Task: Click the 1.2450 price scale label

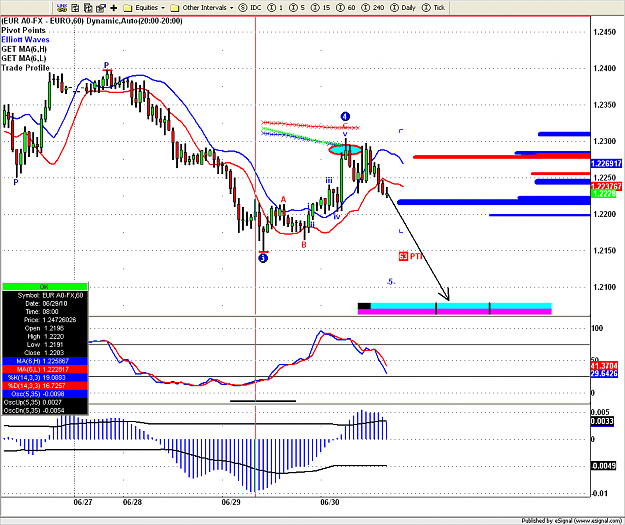Action: click(x=605, y=32)
